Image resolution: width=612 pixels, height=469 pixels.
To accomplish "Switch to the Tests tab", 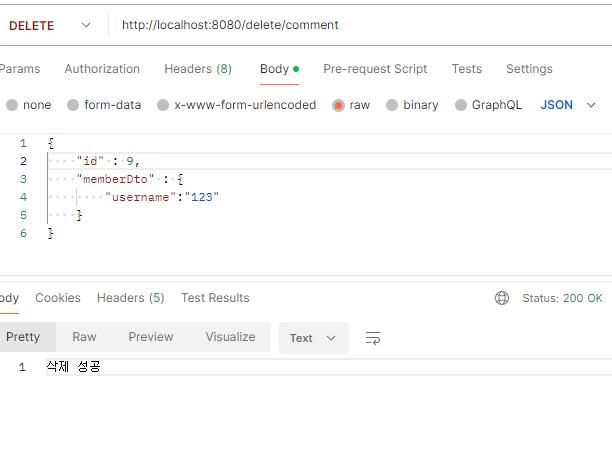I will (x=467, y=69).
